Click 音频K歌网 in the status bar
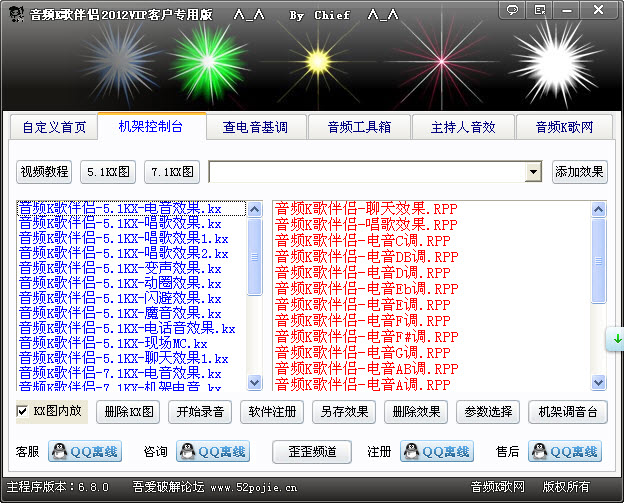This screenshot has width=624, height=503. pyautogui.click(x=497, y=487)
